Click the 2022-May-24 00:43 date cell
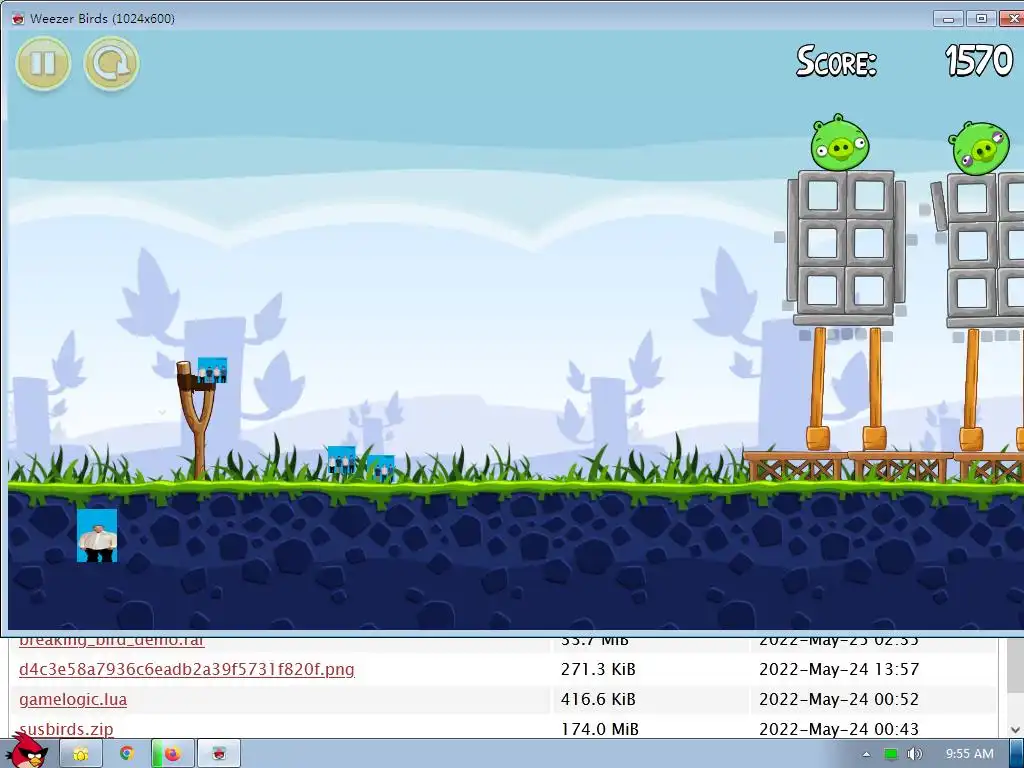The width and height of the screenshot is (1024, 768). pyautogui.click(x=839, y=729)
